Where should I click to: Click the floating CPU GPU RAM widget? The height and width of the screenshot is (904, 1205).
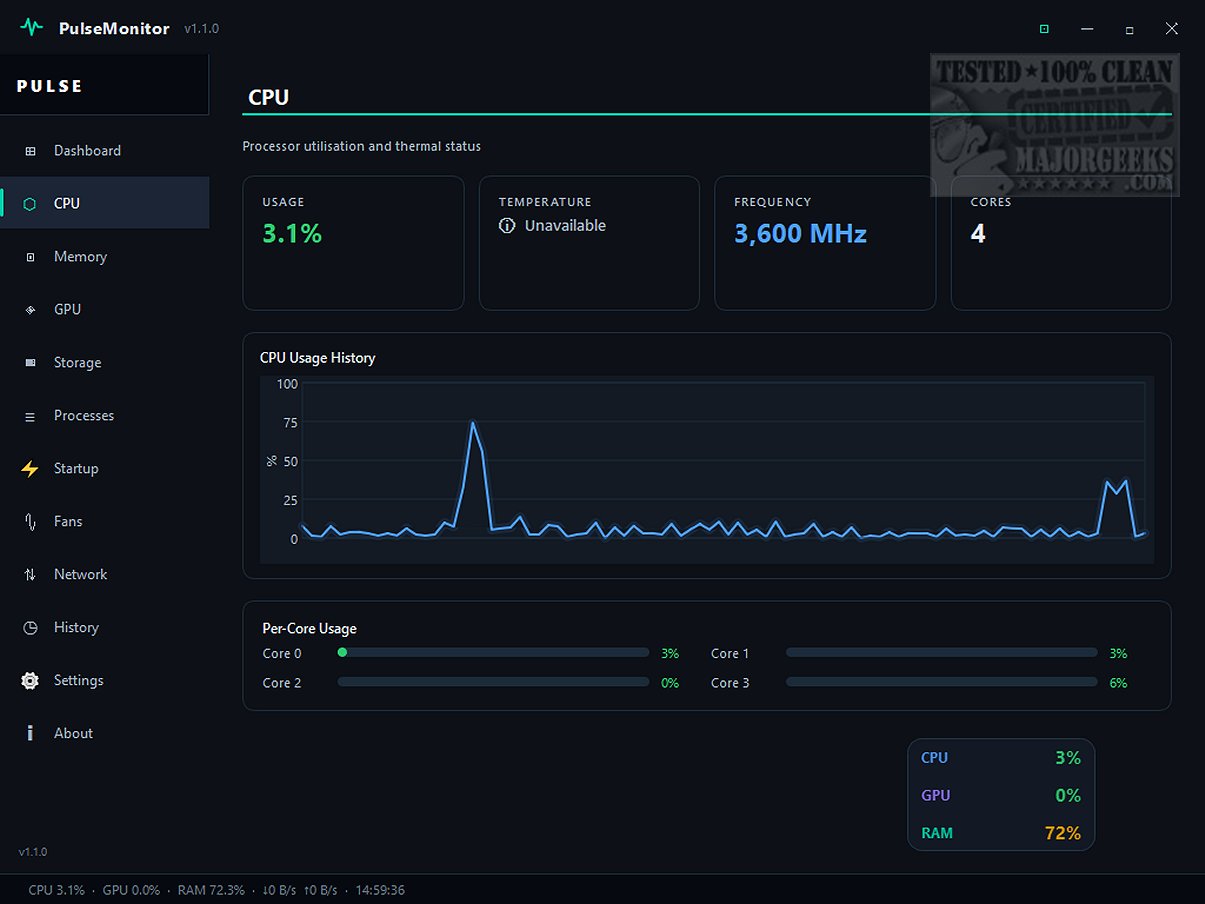tap(1001, 795)
